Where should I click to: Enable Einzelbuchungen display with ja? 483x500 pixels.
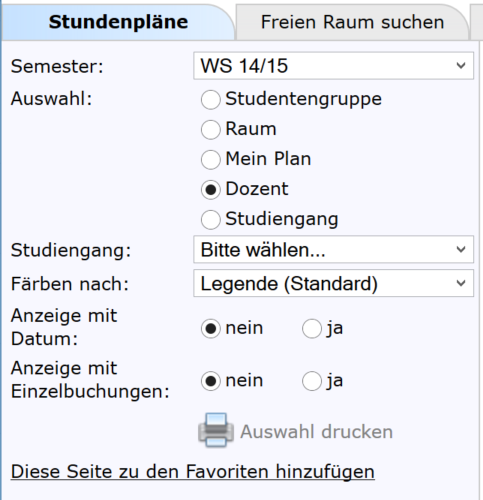[x=312, y=381]
